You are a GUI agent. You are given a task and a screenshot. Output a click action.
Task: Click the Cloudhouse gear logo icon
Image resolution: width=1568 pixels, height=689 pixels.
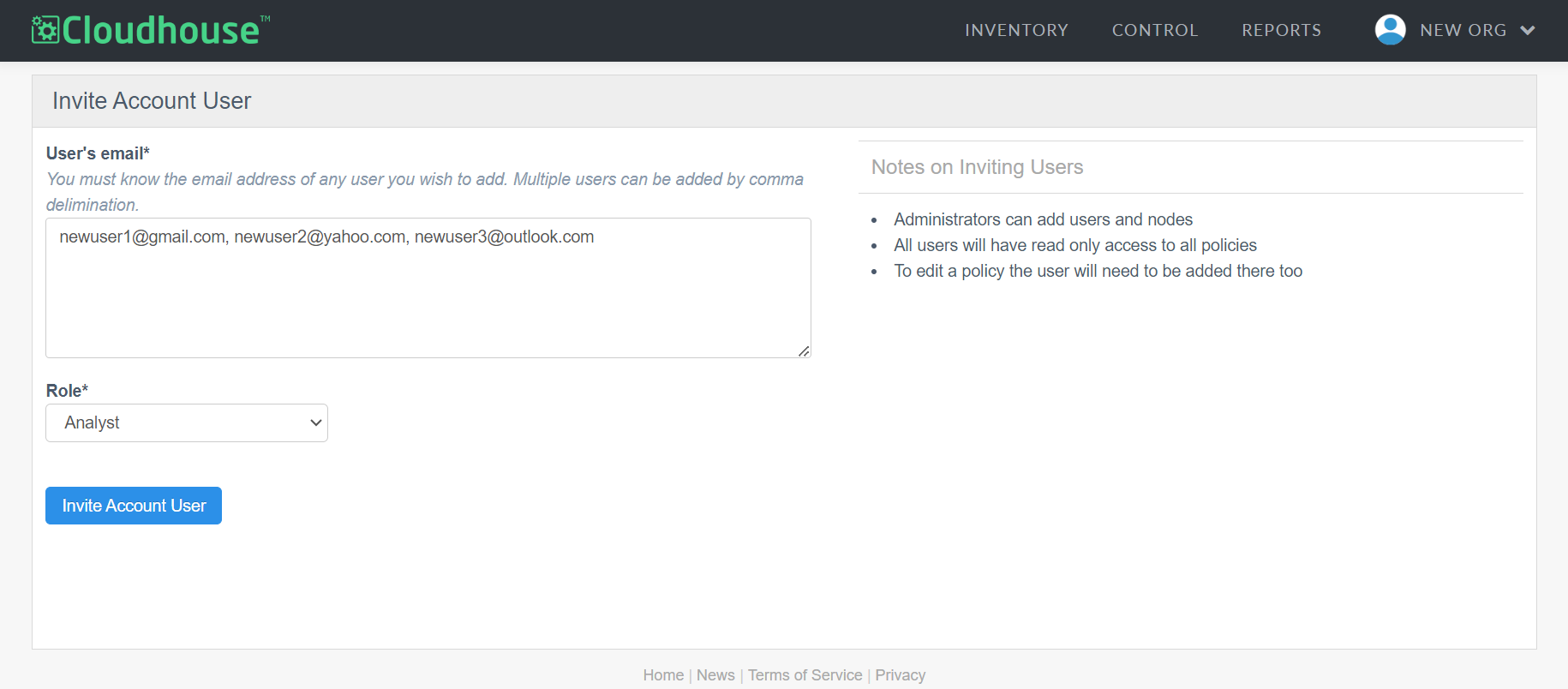(45, 30)
